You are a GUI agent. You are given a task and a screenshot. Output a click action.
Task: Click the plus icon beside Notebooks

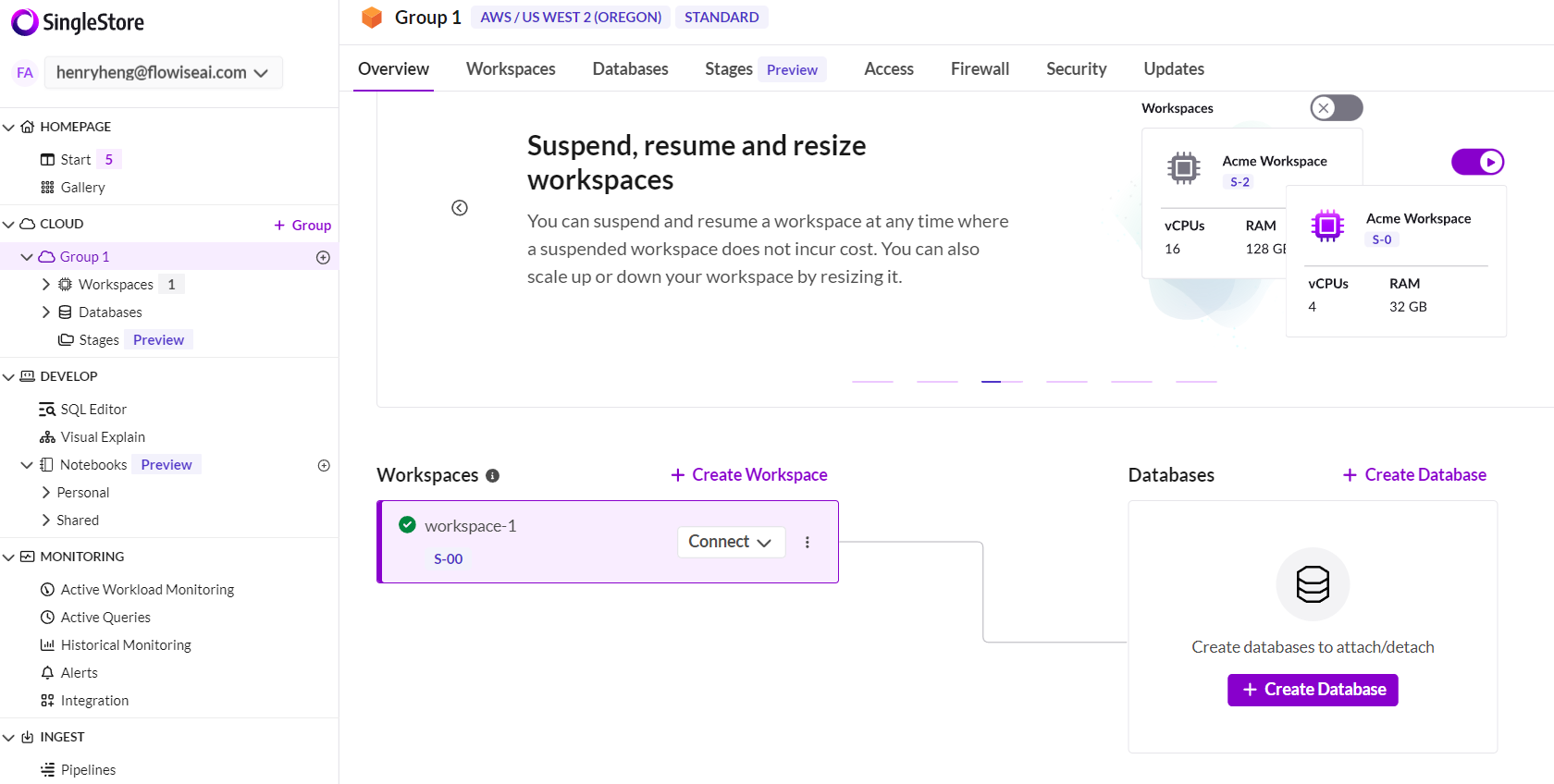pyautogui.click(x=324, y=465)
